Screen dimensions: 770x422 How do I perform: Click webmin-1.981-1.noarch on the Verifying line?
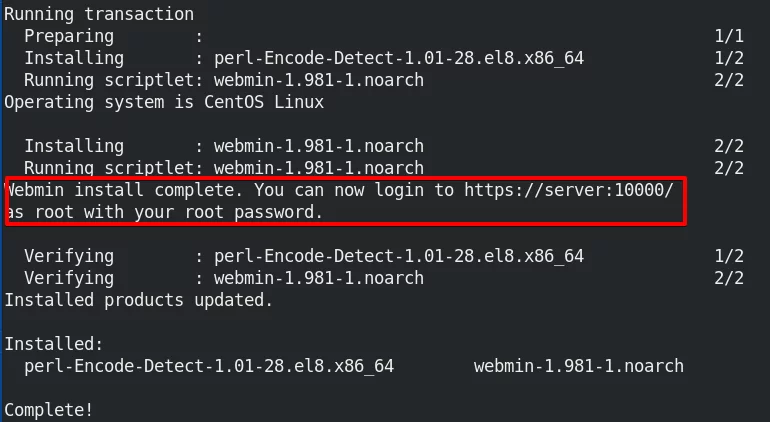(319, 278)
